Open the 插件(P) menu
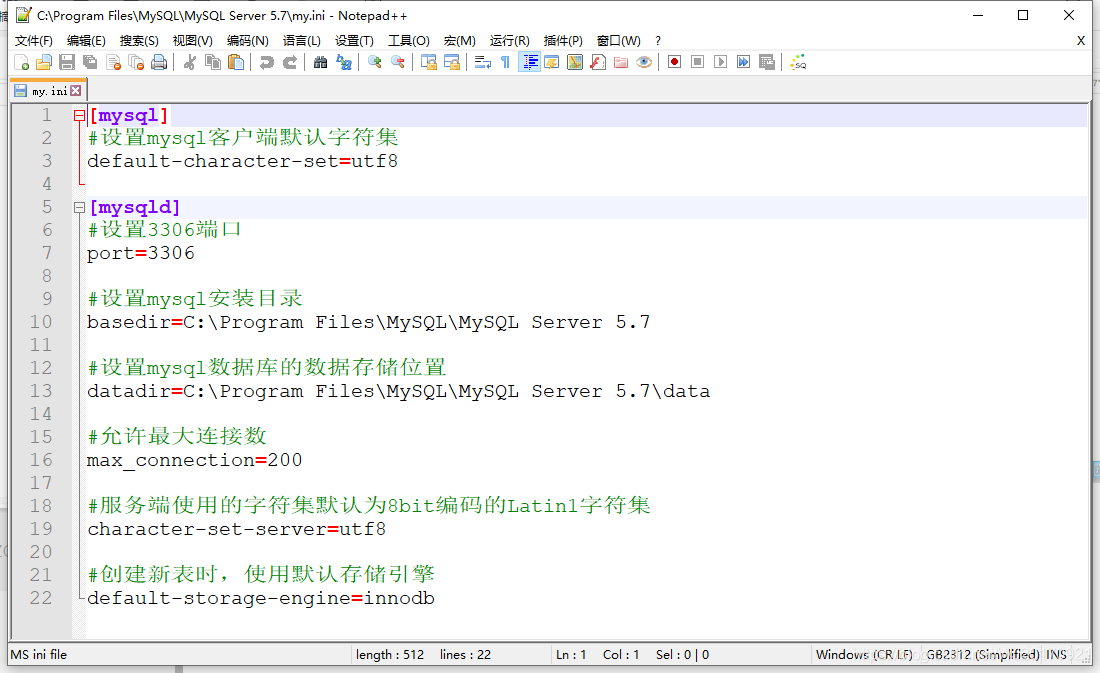This screenshot has height=673, width=1100. pyautogui.click(x=563, y=41)
